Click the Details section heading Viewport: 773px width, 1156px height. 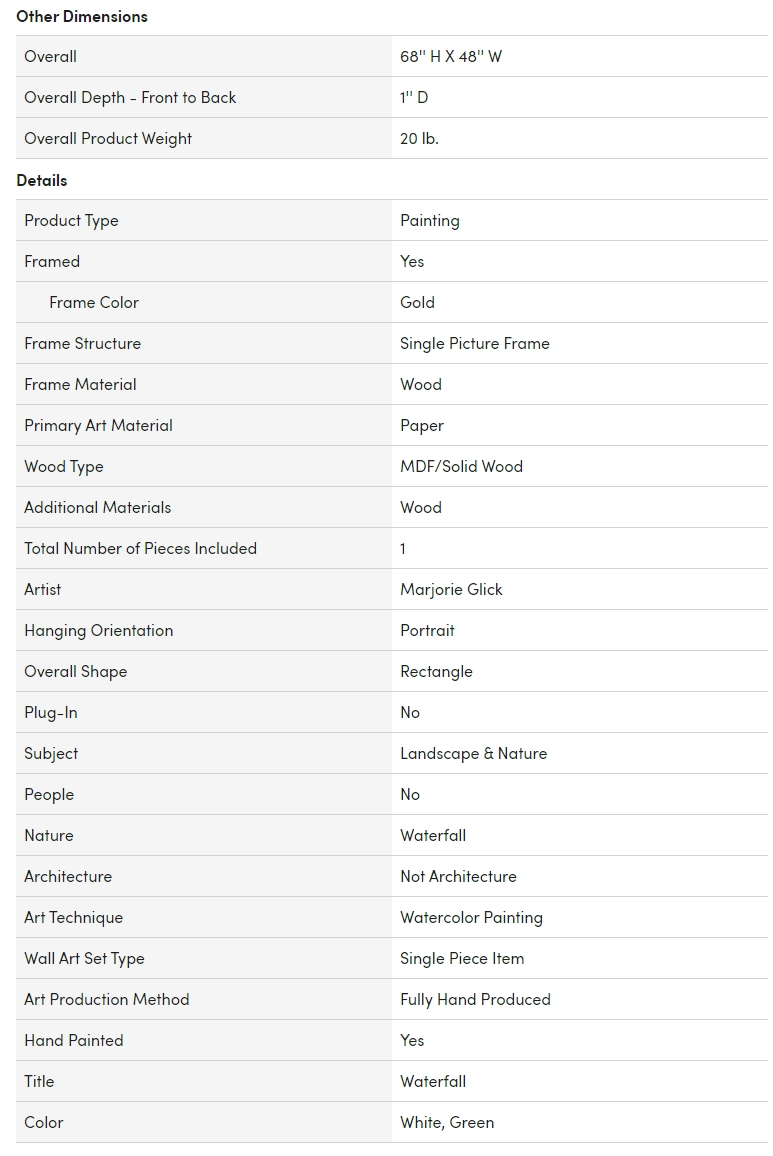coord(42,181)
